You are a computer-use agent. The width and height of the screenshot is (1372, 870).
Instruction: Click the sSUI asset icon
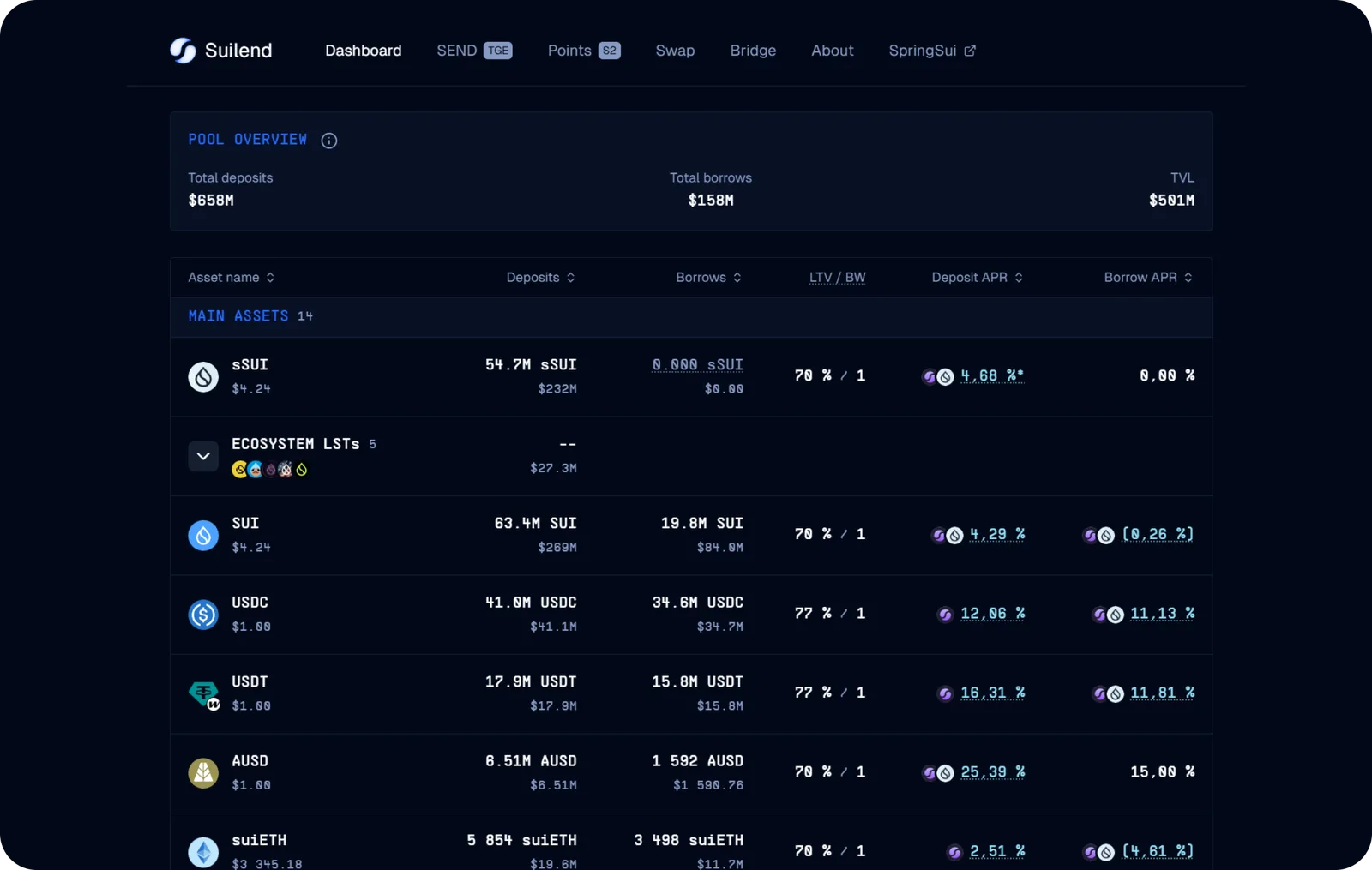tap(203, 376)
